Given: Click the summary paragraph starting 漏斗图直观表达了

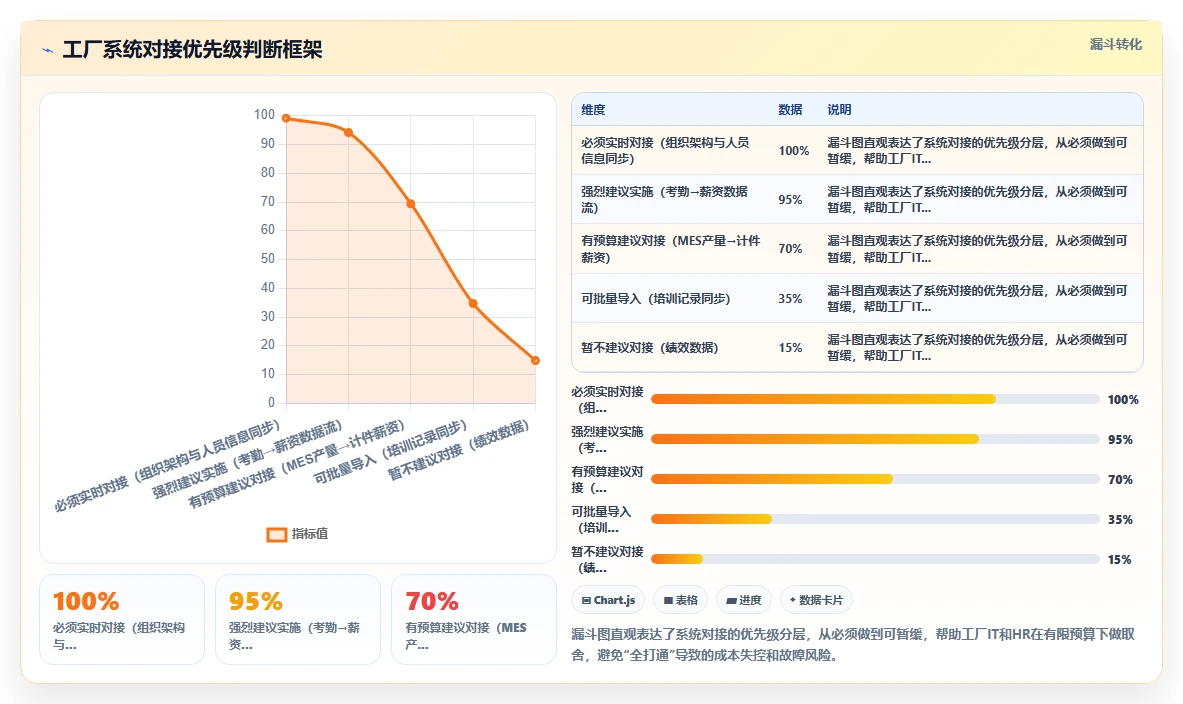Looking at the screenshot, I should click(x=853, y=644).
